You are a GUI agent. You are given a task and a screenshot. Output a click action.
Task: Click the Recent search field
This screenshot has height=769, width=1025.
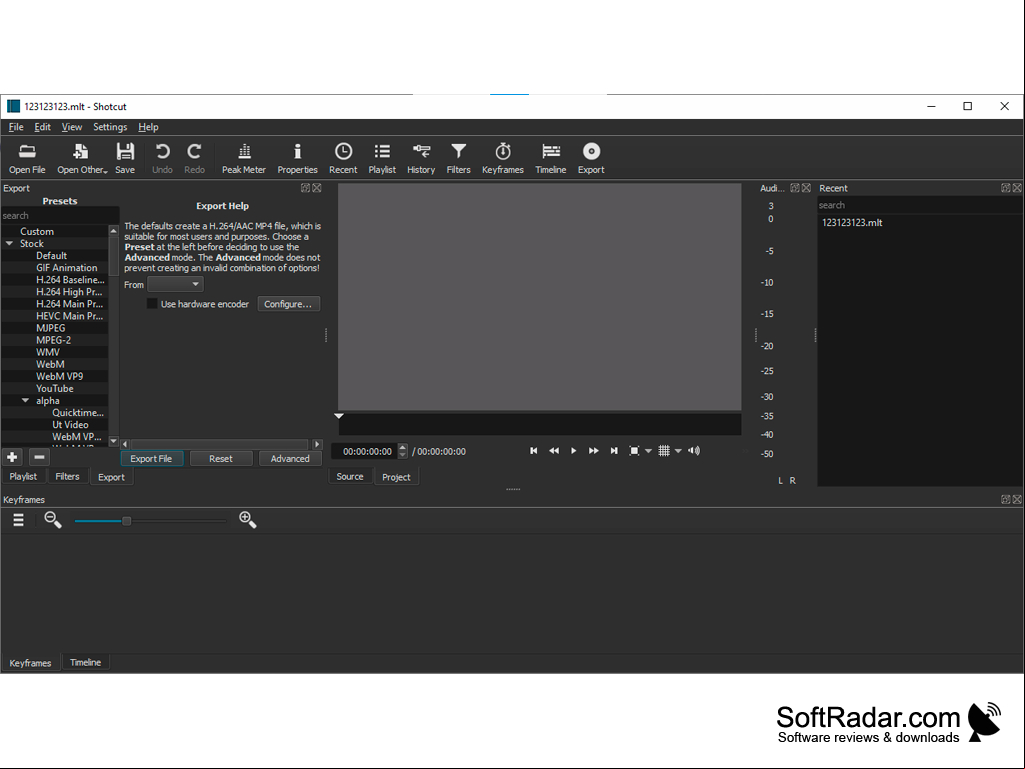pos(919,205)
